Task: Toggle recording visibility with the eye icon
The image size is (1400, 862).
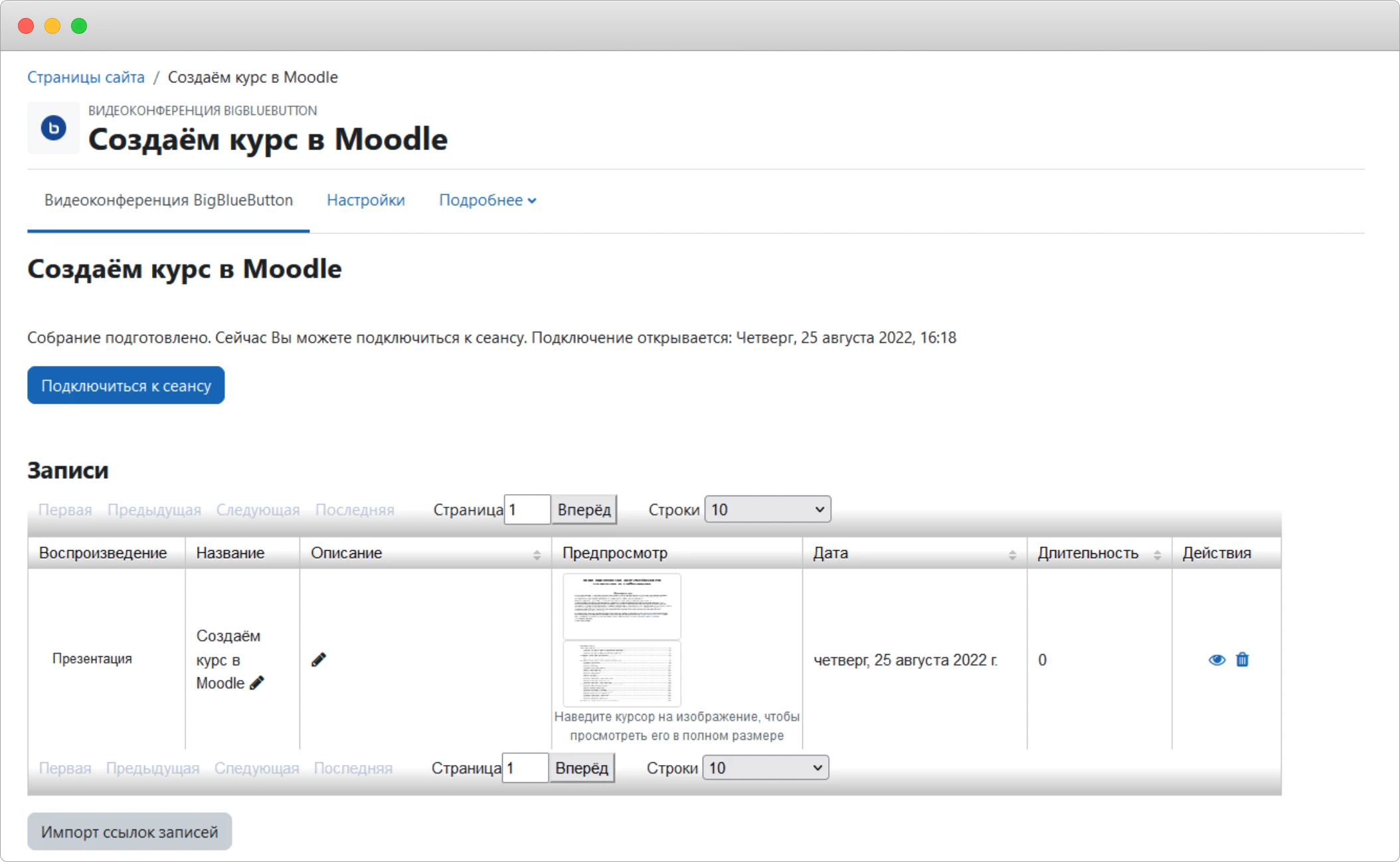Action: (x=1216, y=659)
